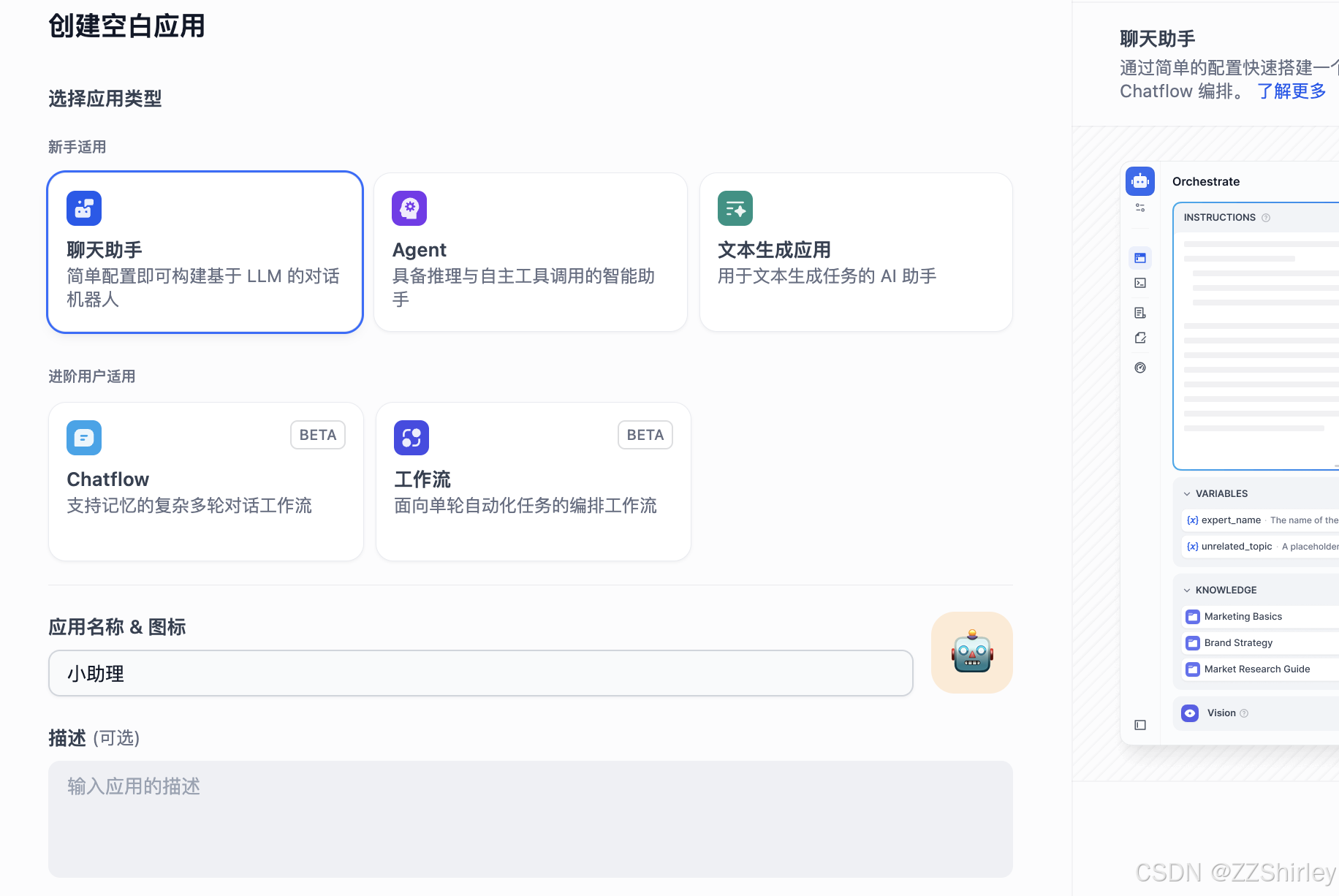Click the robot emoji app icon picker
This screenshot has width=1339, height=896.
tap(971, 652)
